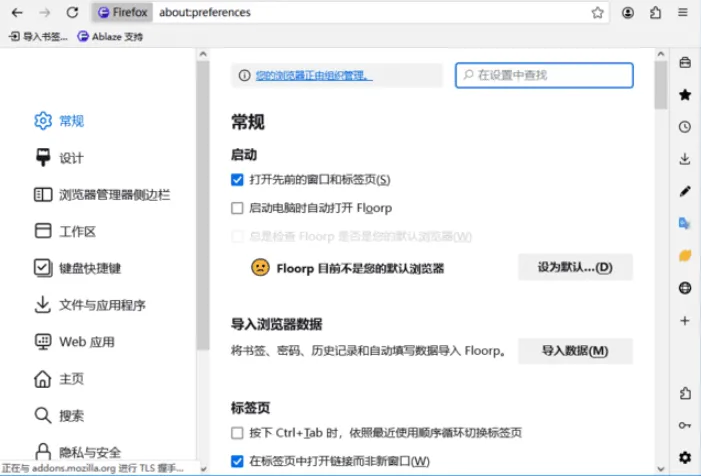Open bookmarks star panel in sidebar
Screen dimensions: 701x476
point(685,94)
